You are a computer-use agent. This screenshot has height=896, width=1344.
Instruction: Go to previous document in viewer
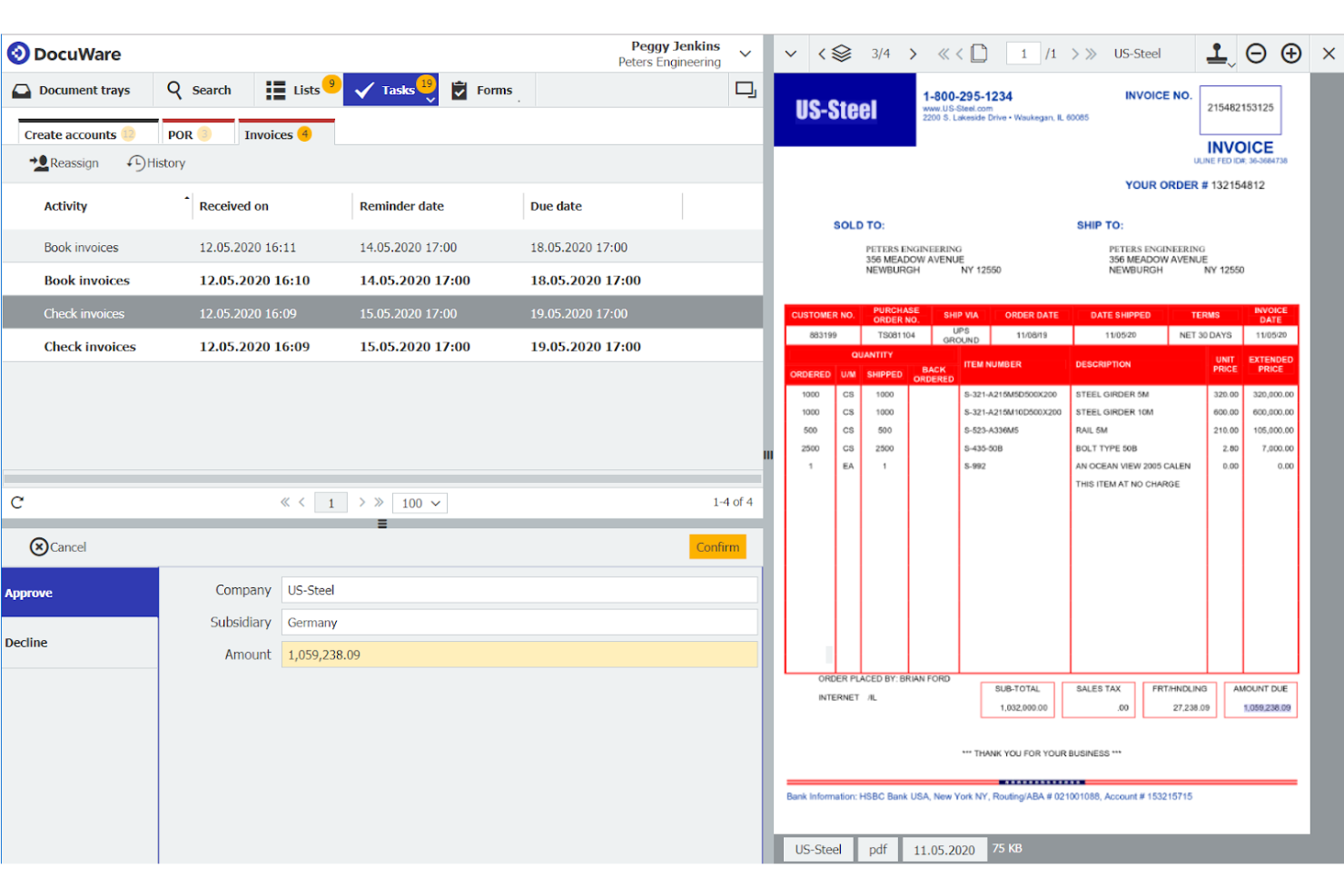coord(822,54)
